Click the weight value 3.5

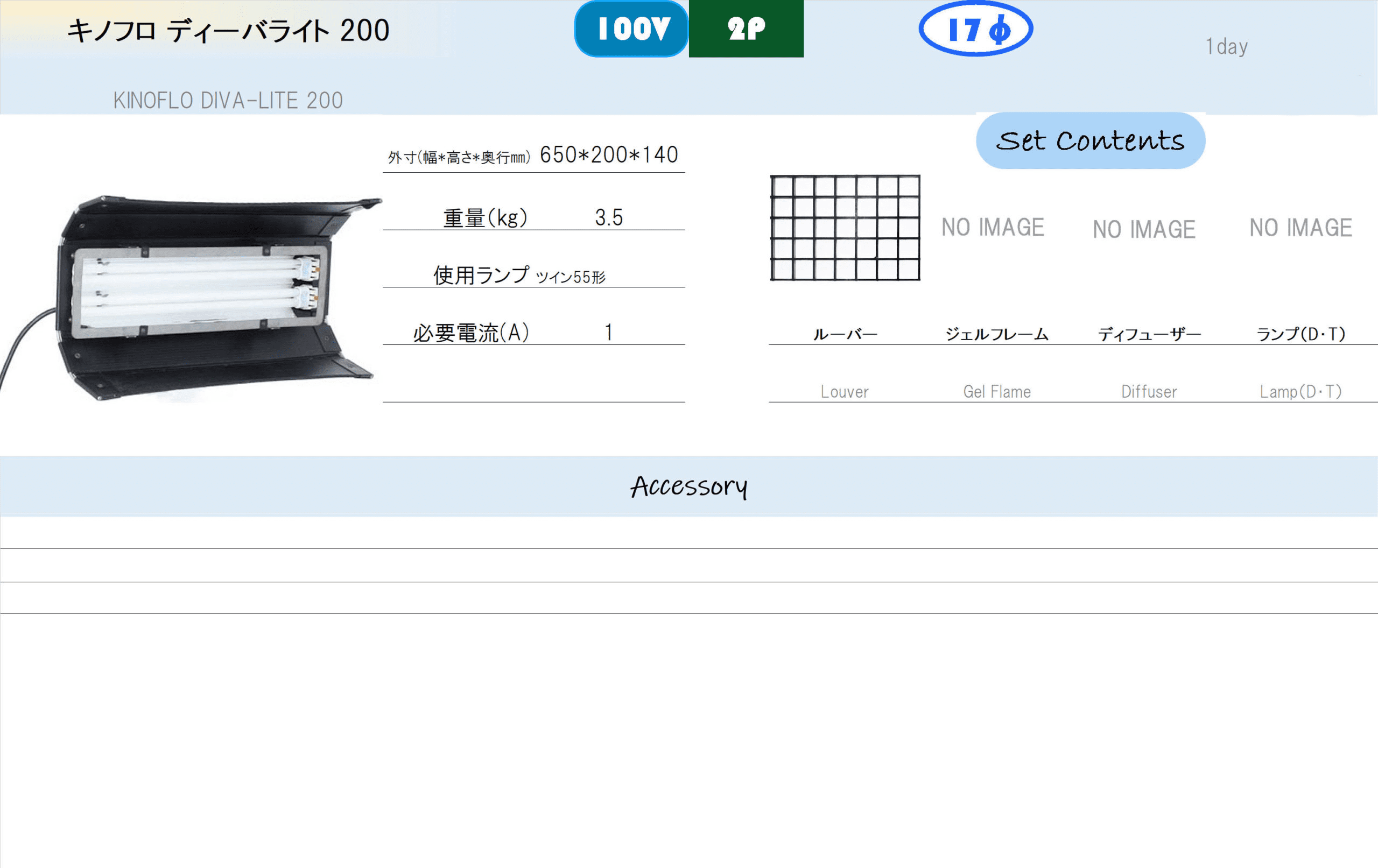(609, 217)
